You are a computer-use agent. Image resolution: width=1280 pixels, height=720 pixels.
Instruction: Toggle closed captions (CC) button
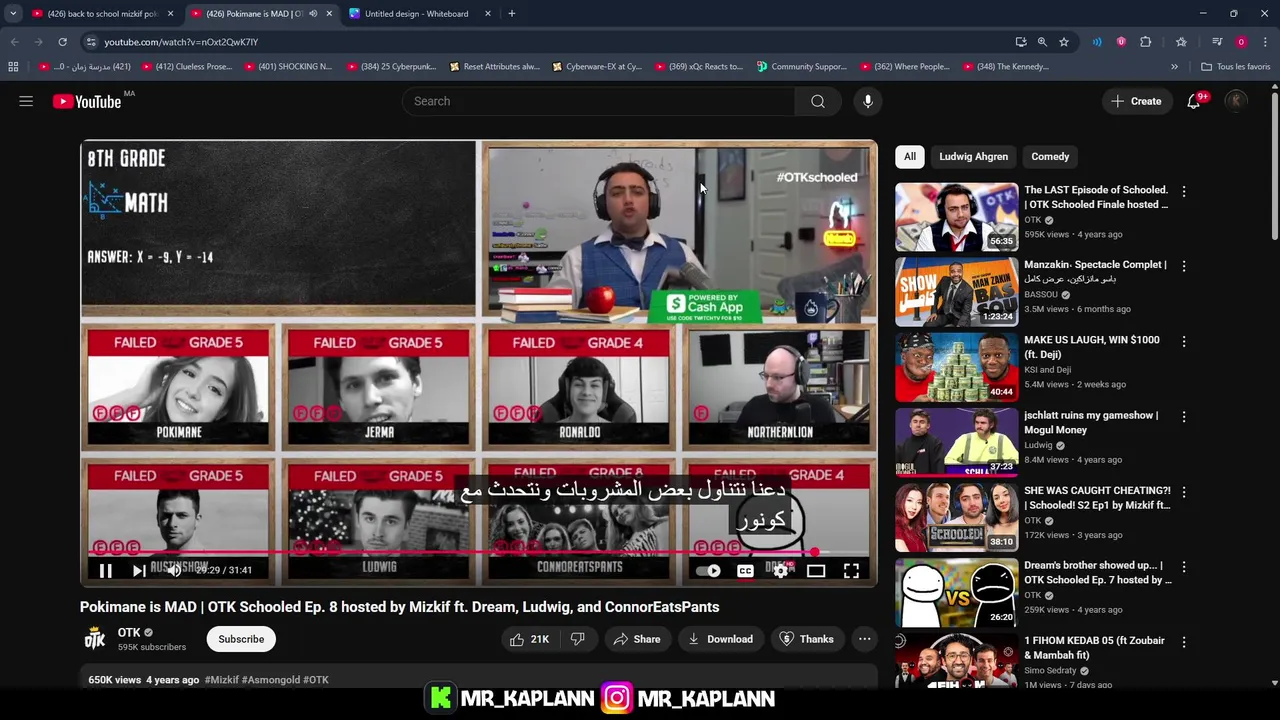pyautogui.click(x=745, y=570)
